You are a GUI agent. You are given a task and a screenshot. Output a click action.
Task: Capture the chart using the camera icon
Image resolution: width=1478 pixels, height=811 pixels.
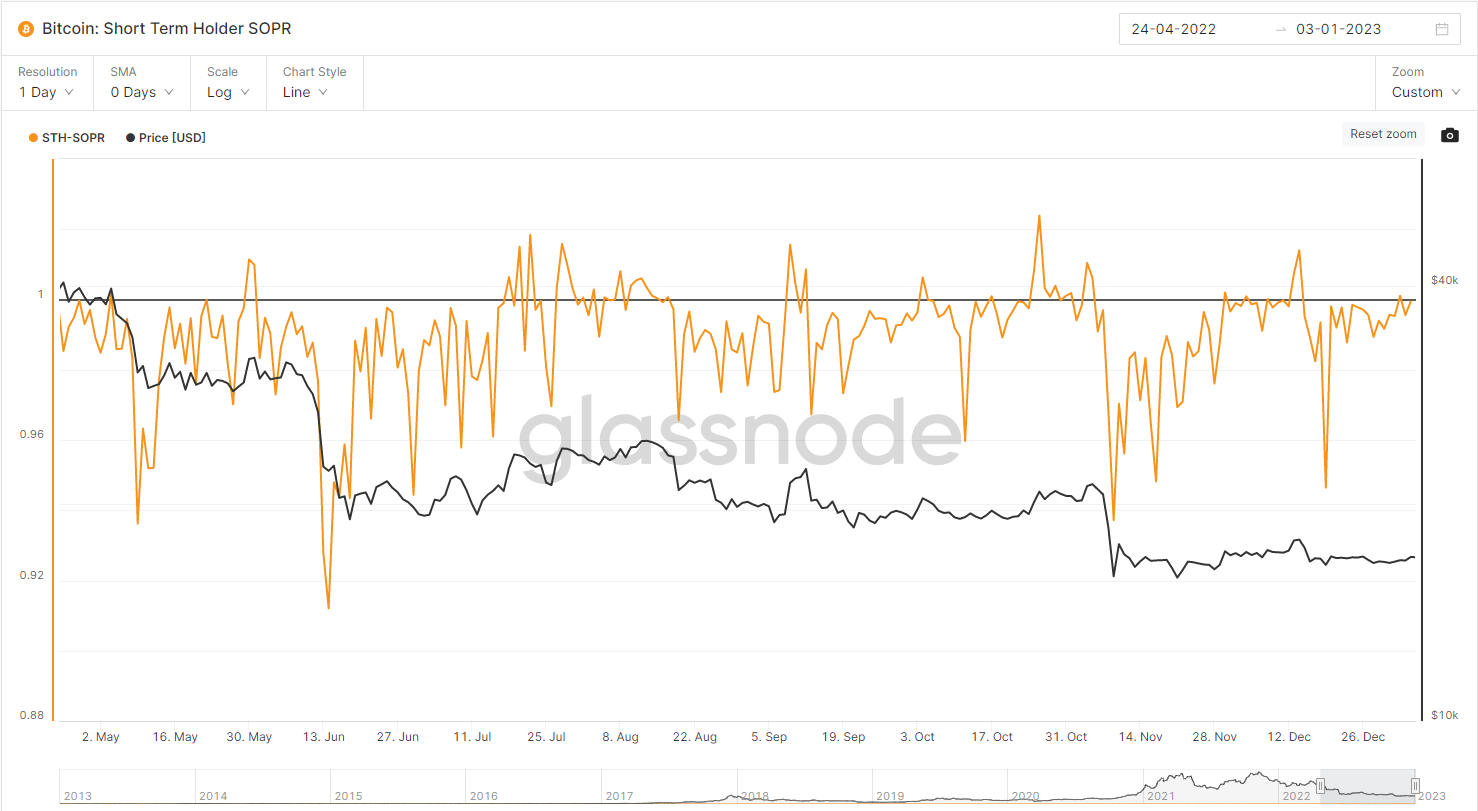(x=1449, y=134)
